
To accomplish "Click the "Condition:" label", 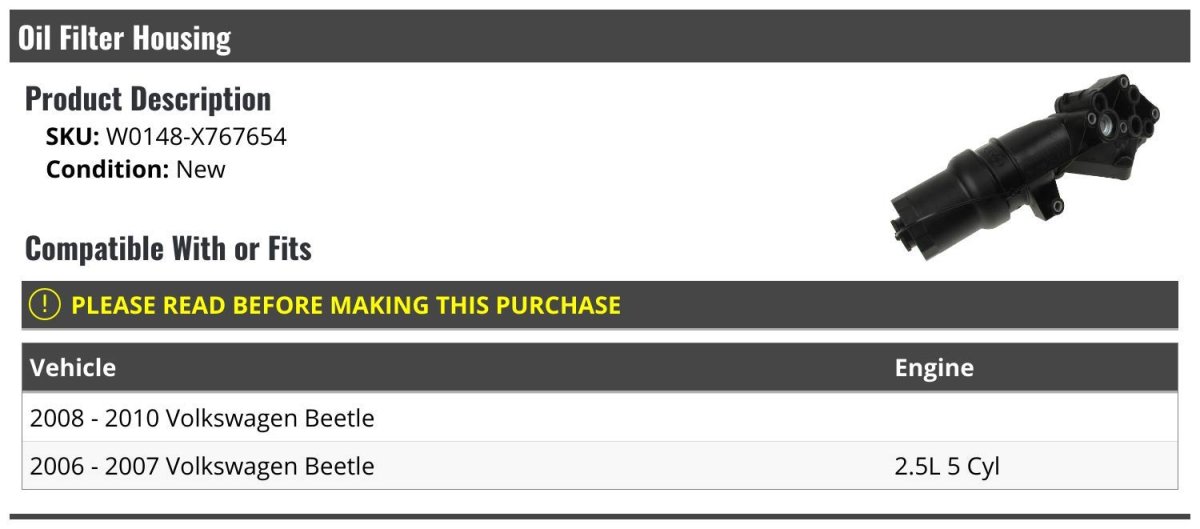I will [x=108, y=169].
